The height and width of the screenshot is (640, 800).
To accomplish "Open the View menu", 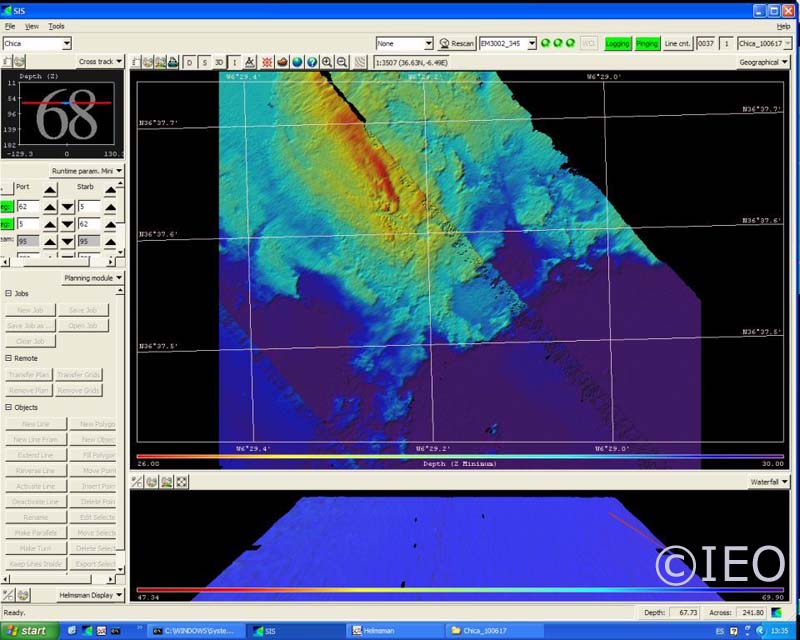I will [32, 26].
